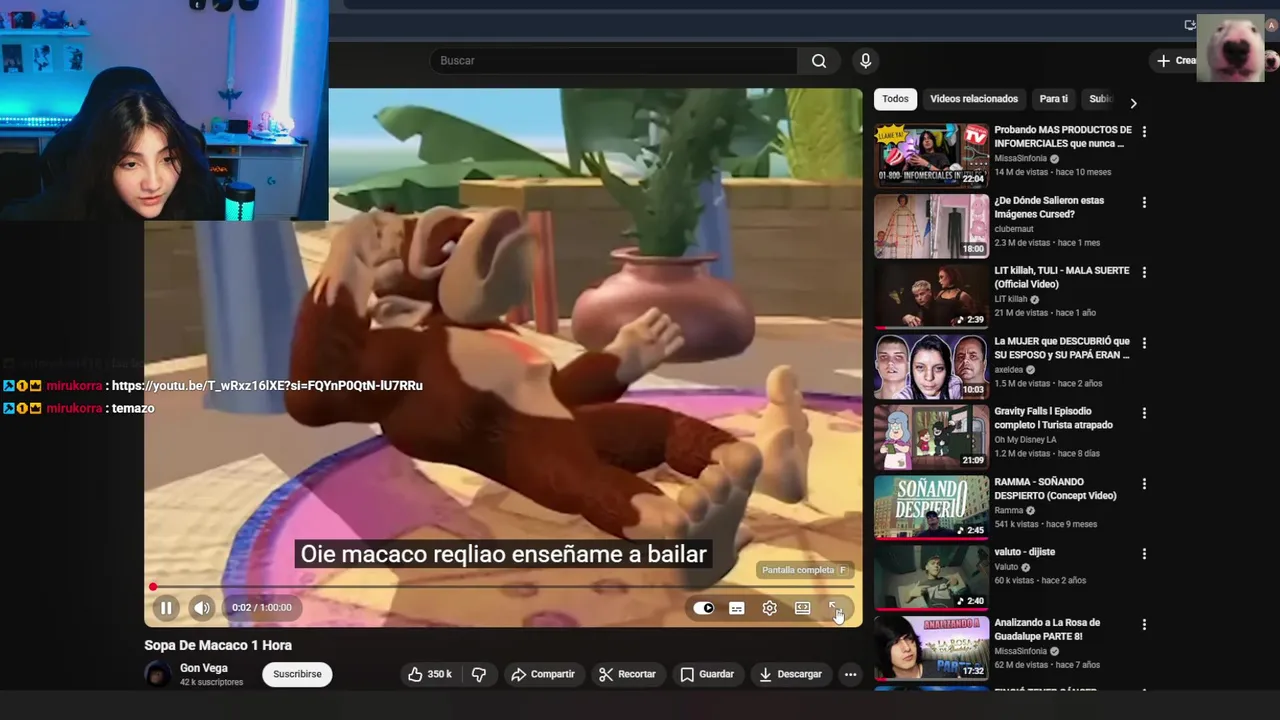
Task: Open the Crear menu
Action: coord(1176,61)
